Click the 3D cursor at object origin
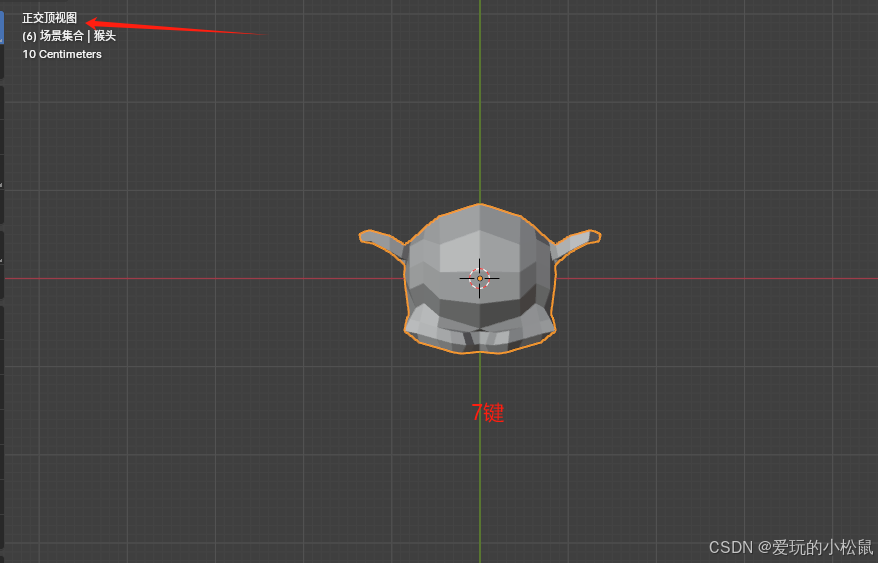The height and width of the screenshot is (563, 878). click(480, 278)
